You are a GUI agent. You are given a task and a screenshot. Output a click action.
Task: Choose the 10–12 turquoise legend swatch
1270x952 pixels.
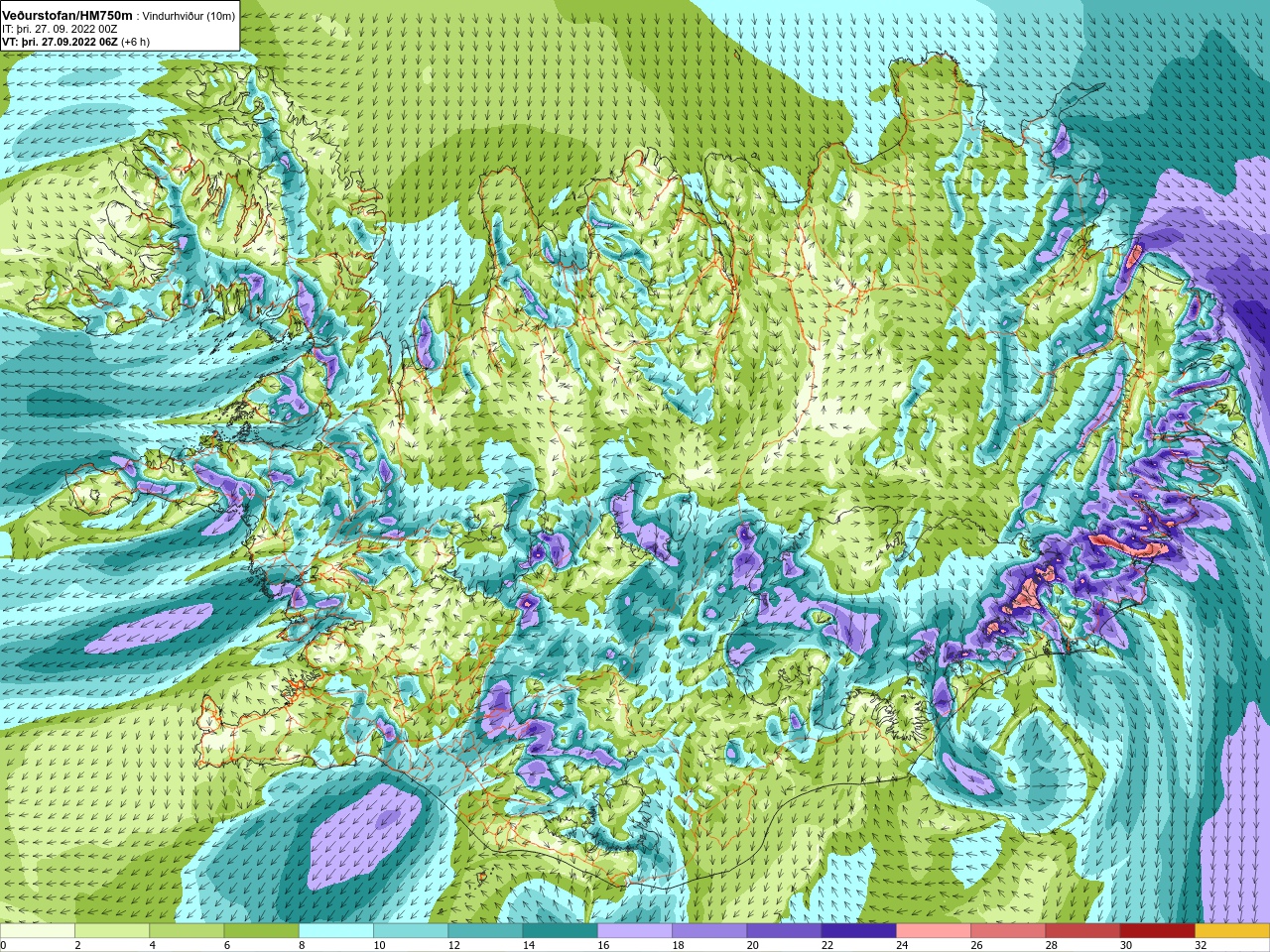pyautogui.click(x=411, y=931)
